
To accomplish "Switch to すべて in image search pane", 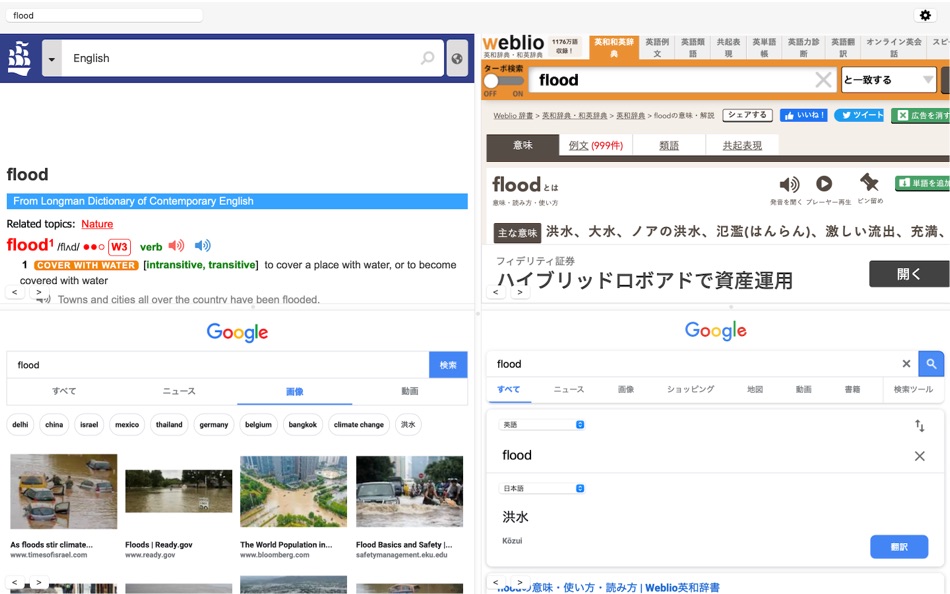I will coord(64,391).
